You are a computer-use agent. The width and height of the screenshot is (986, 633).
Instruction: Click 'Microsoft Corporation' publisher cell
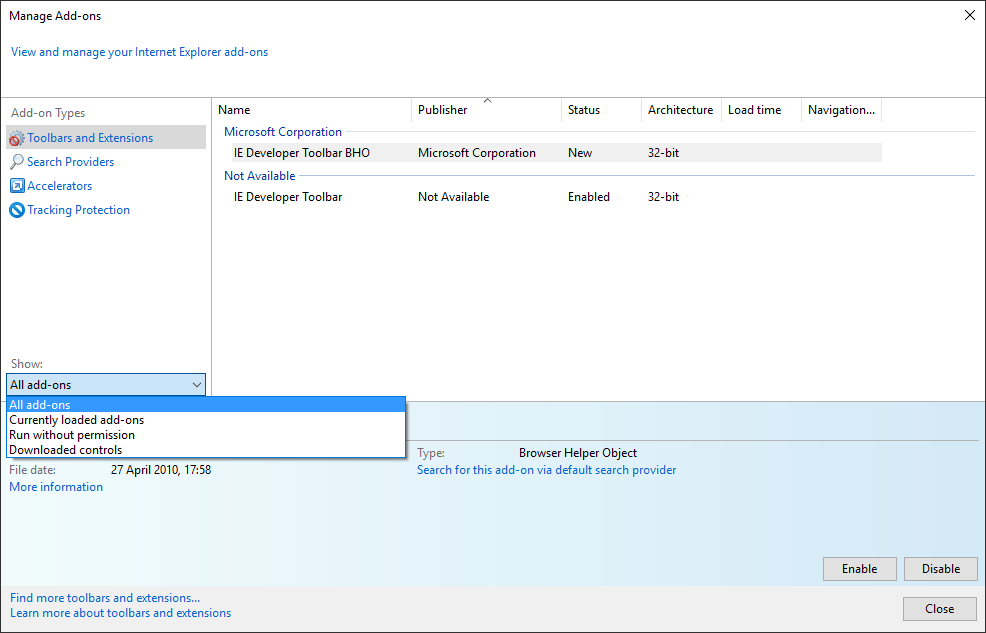click(x=477, y=153)
